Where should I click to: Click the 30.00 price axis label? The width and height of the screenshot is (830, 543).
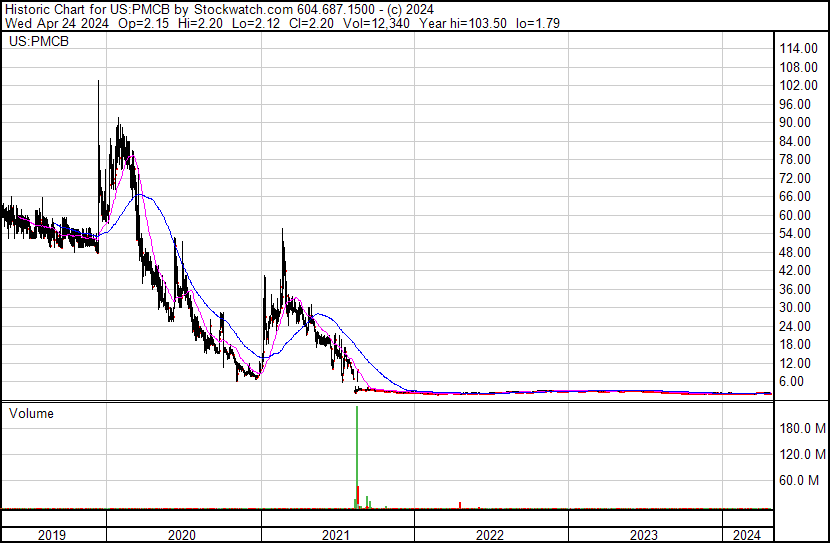pos(797,307)
